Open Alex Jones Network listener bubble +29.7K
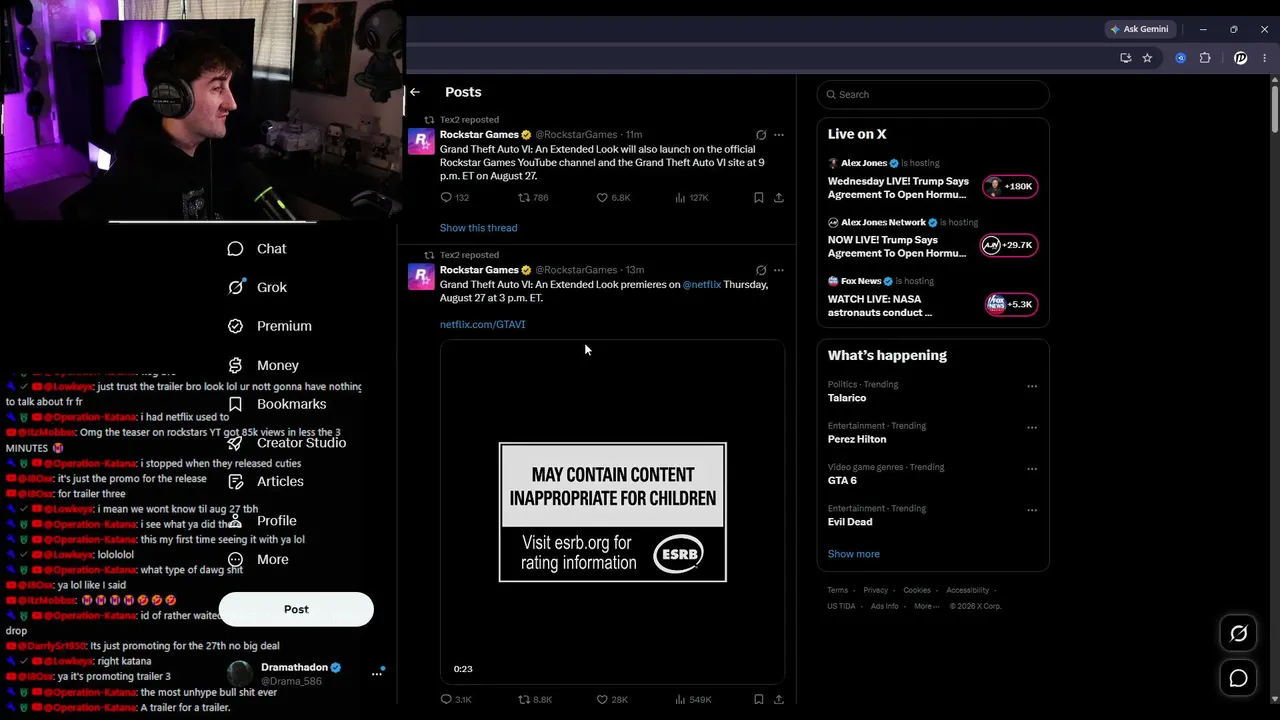Viewport: 1280px width, 720px height. [1008, 246]
